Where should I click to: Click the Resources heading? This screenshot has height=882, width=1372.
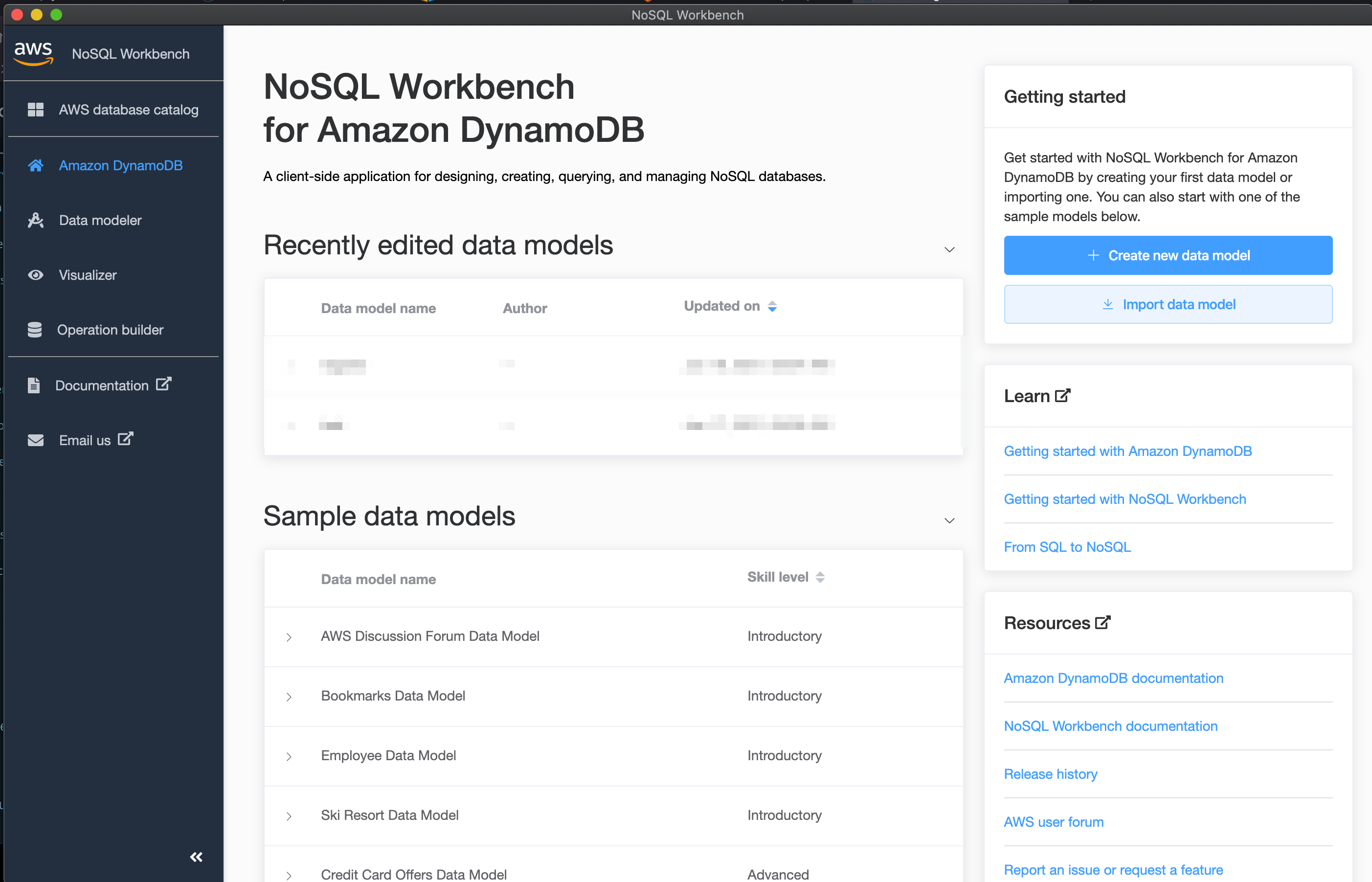click(x=1047, y=623)
